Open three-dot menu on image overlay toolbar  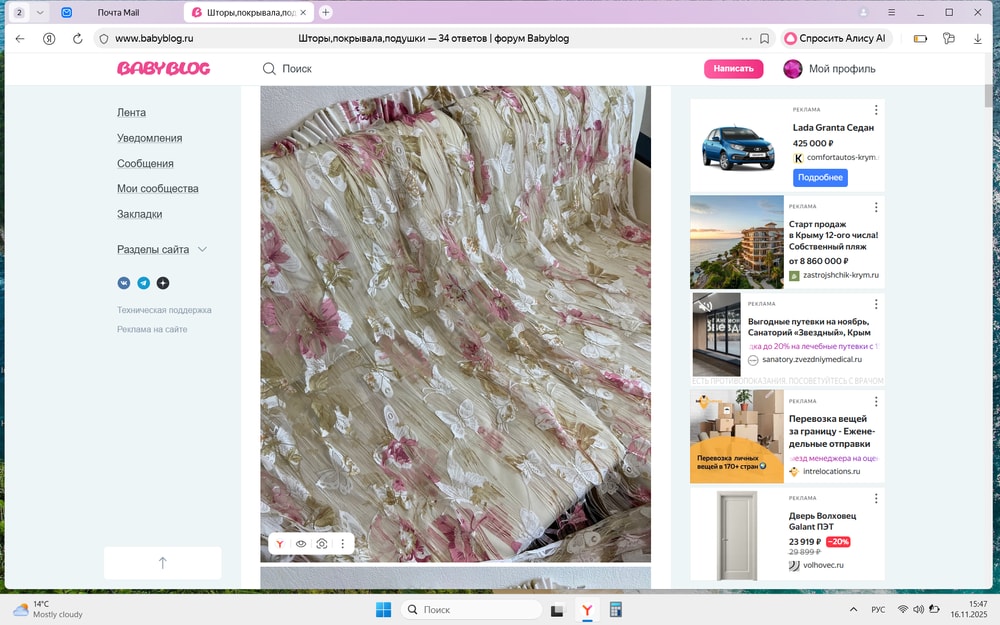point(342,544)
